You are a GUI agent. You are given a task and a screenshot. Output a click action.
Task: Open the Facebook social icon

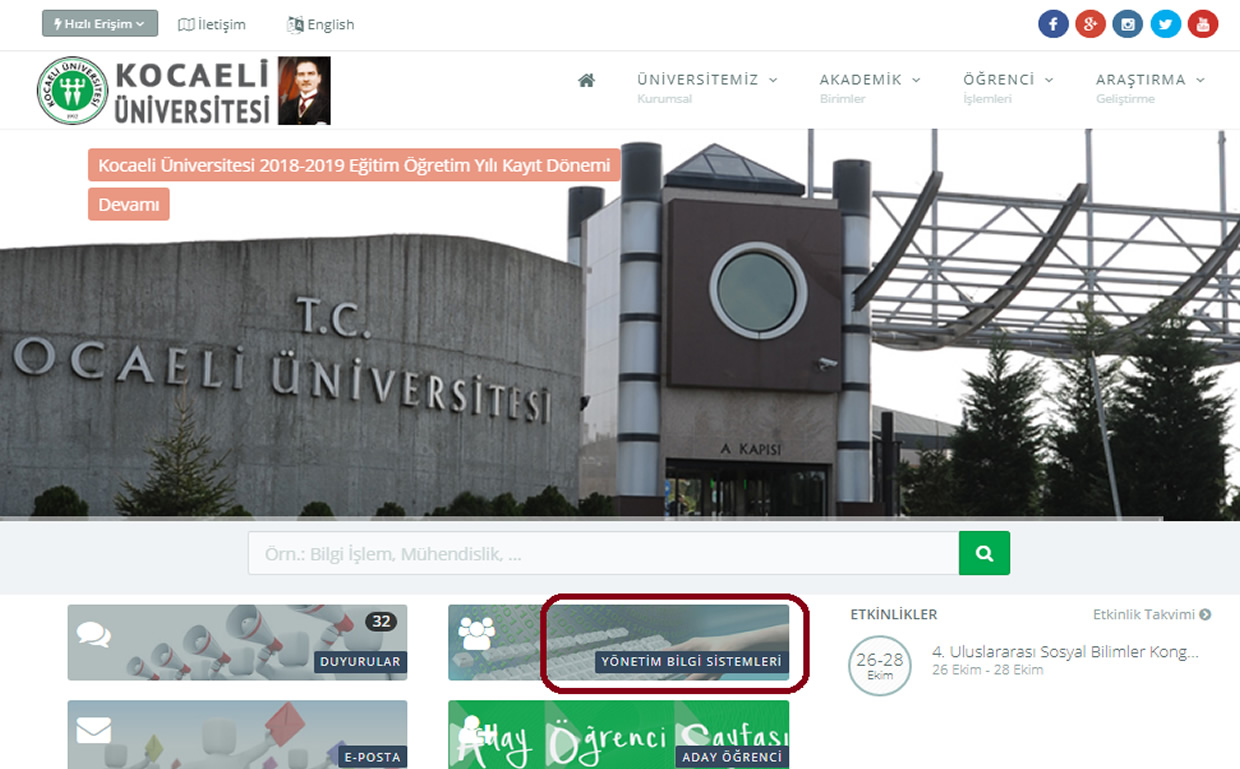pos(1053,23)
